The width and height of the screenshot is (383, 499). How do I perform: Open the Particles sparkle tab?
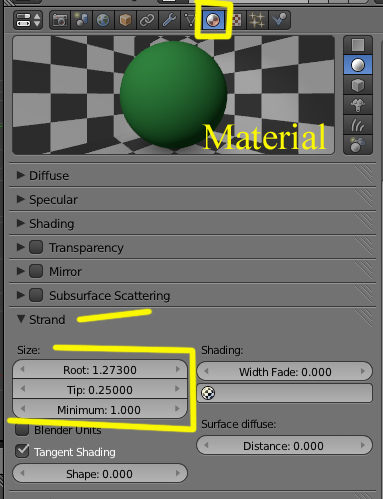[257, 20]
